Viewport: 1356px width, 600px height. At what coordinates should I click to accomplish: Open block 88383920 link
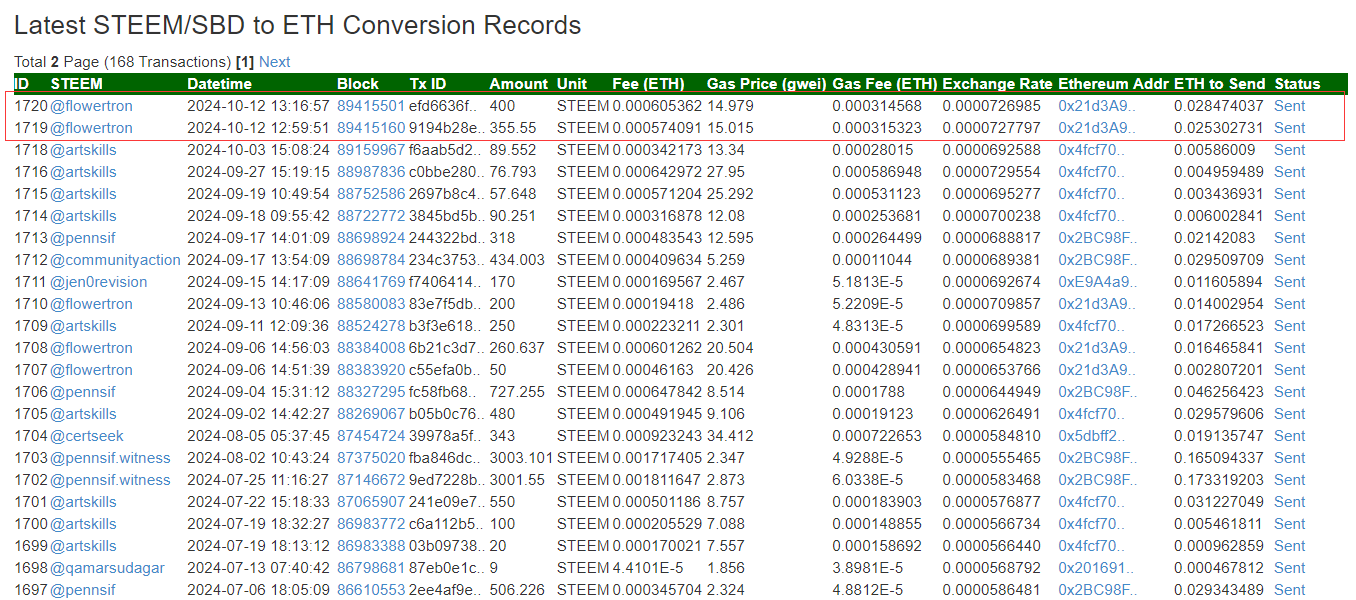tap(371, 370)
